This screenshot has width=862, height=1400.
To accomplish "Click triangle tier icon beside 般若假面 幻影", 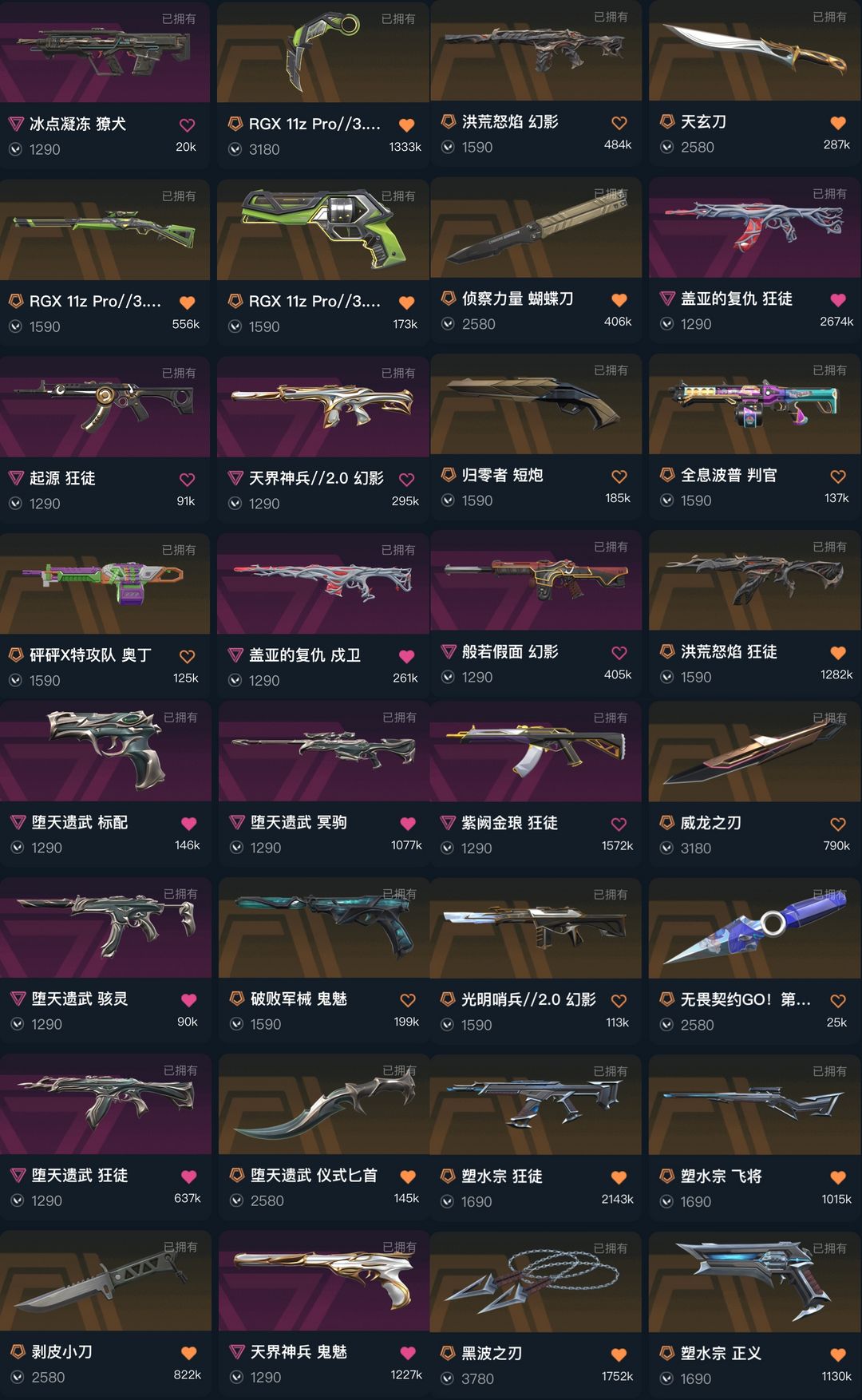I will tap(448, 651).
